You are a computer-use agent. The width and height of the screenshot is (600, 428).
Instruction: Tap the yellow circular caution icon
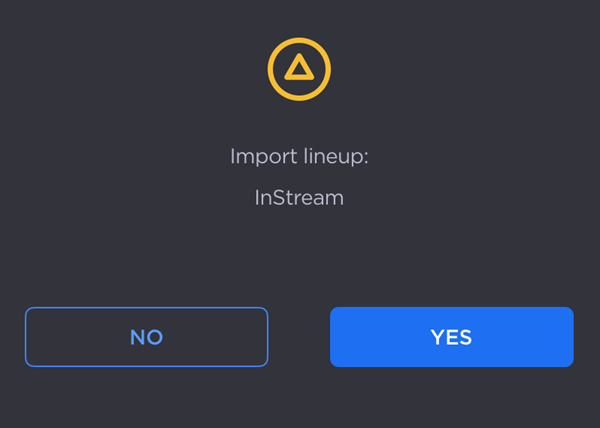click(299, 68)
